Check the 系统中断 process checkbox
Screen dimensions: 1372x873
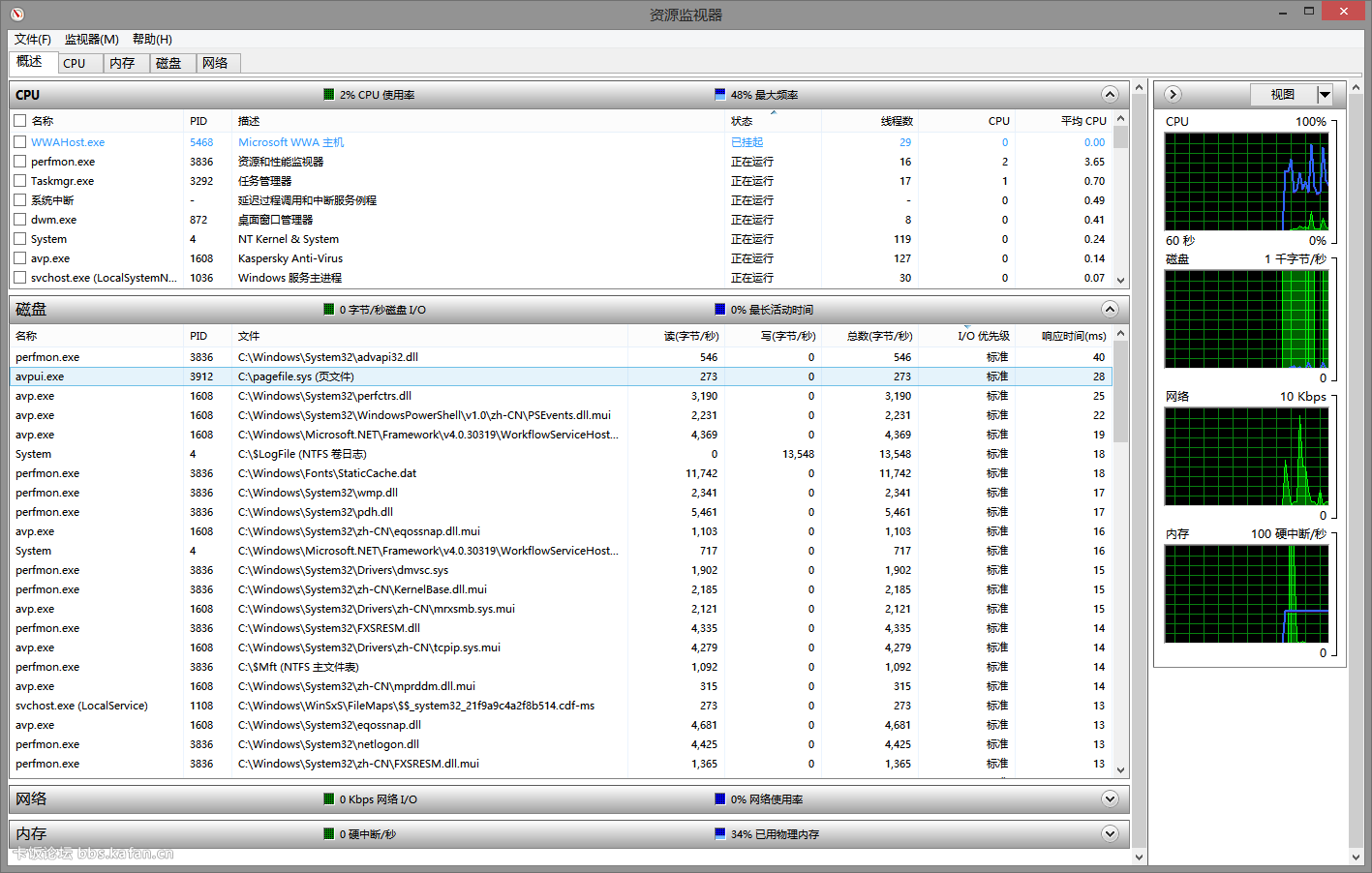[x=20, y=200]
